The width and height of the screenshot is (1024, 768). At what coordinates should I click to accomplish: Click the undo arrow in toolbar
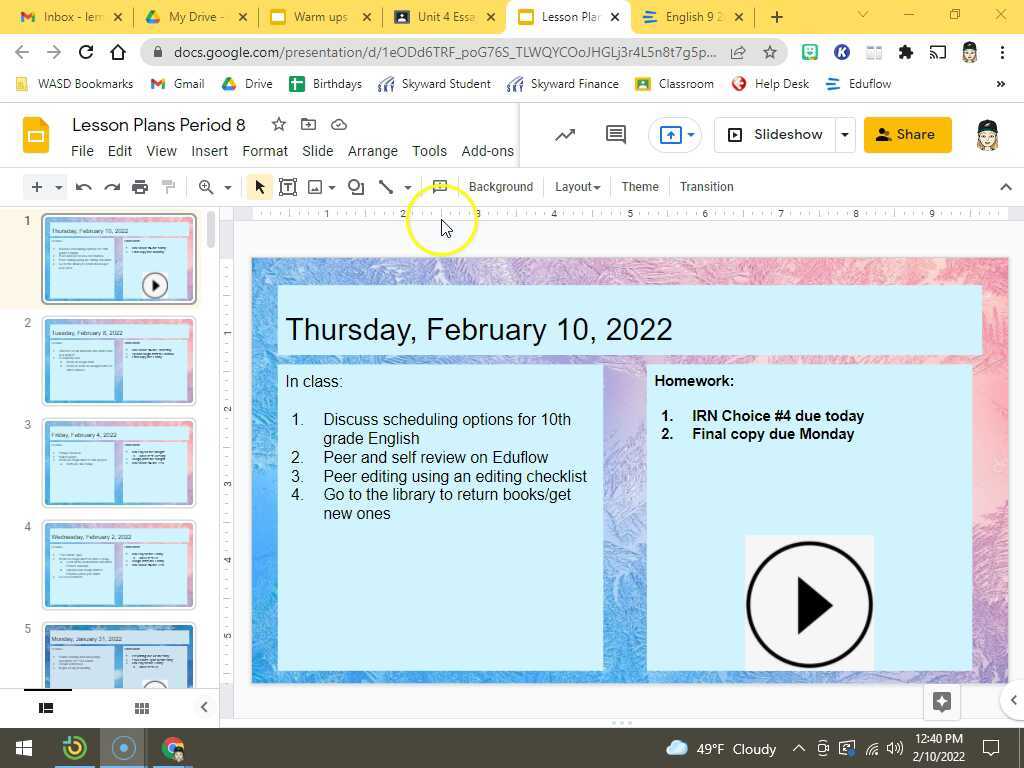pos(83,187)
